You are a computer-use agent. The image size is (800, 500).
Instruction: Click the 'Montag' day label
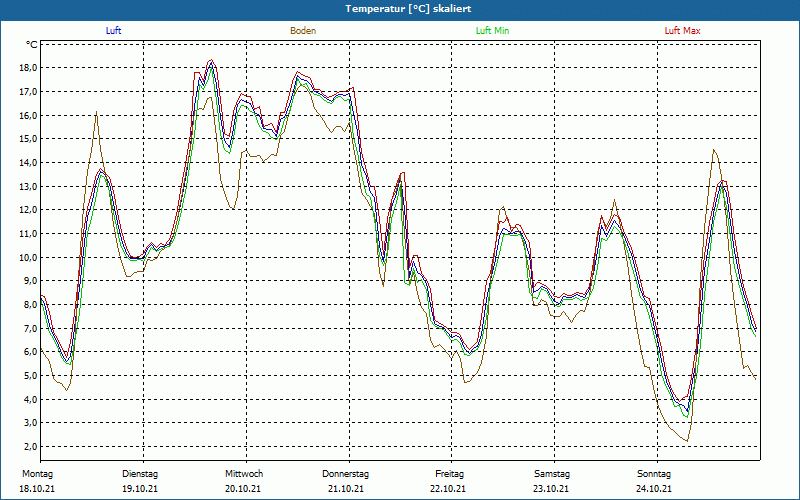coord(37,474)
